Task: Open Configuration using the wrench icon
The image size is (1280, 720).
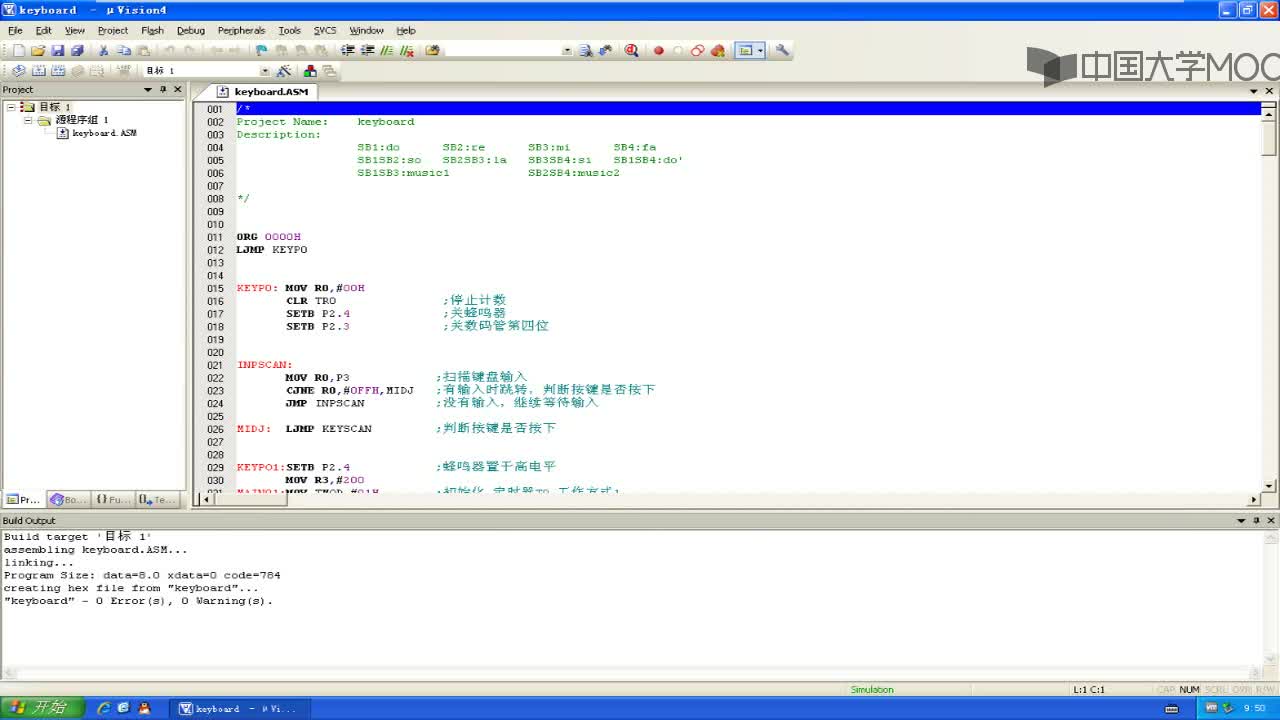Action: (781, 51)
